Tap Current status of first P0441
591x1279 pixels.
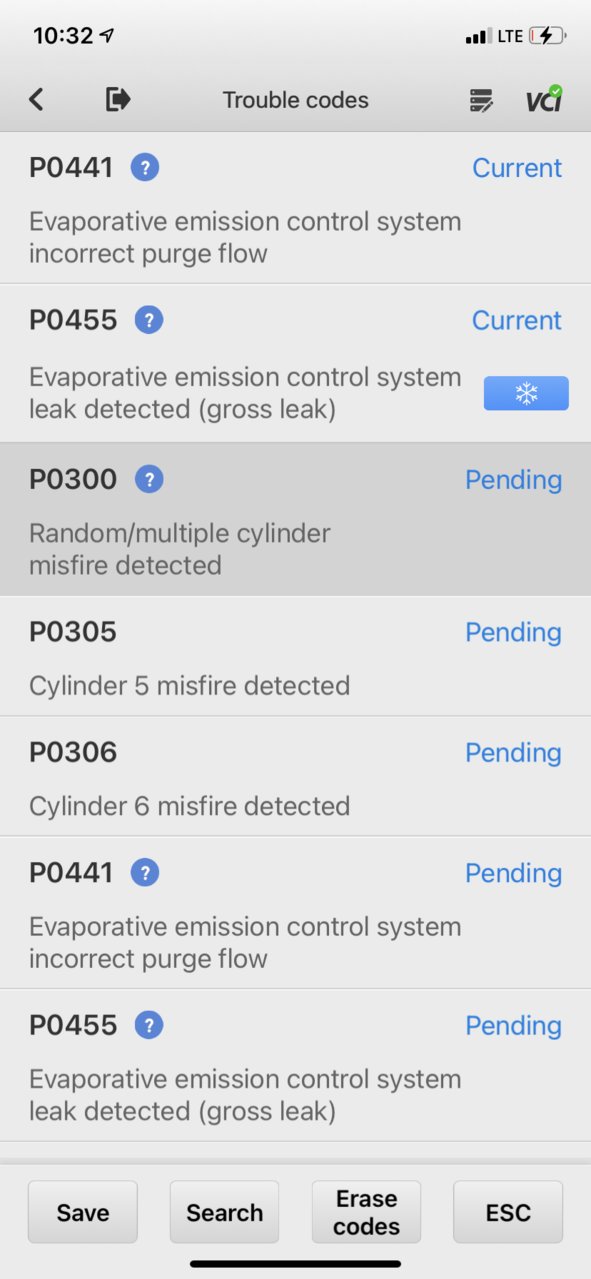point(517,168)
